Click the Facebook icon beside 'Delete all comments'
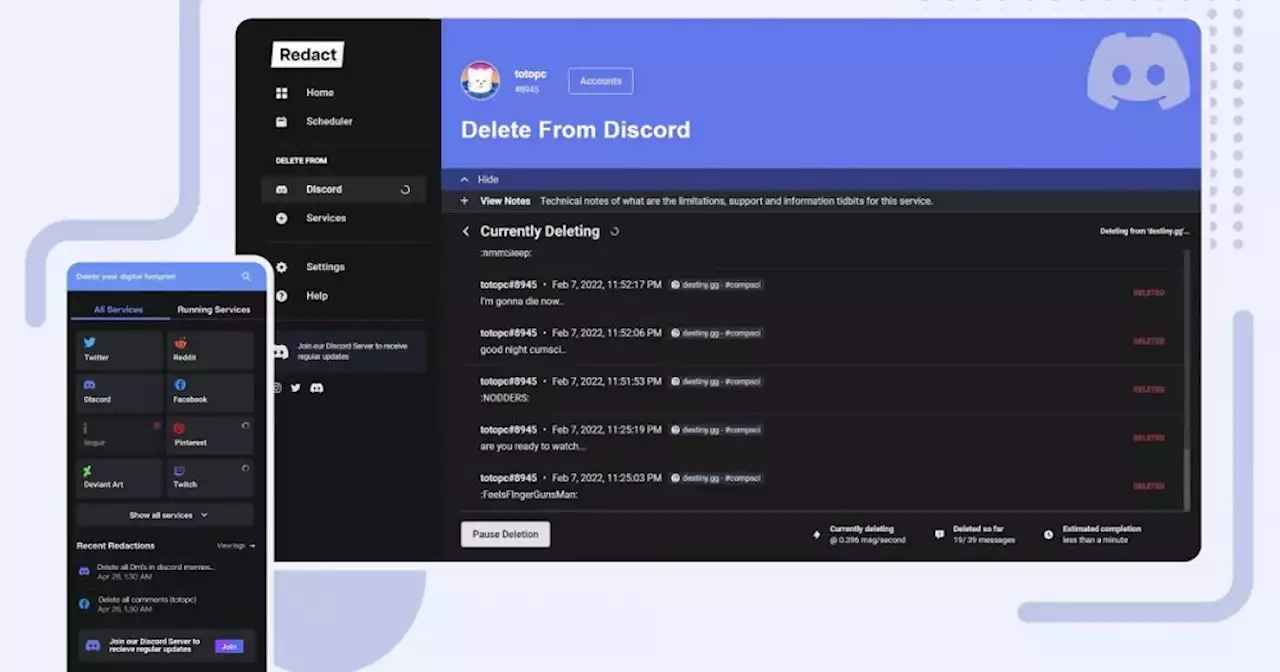The image size is (1280, 672). click(x=85, y=604)
